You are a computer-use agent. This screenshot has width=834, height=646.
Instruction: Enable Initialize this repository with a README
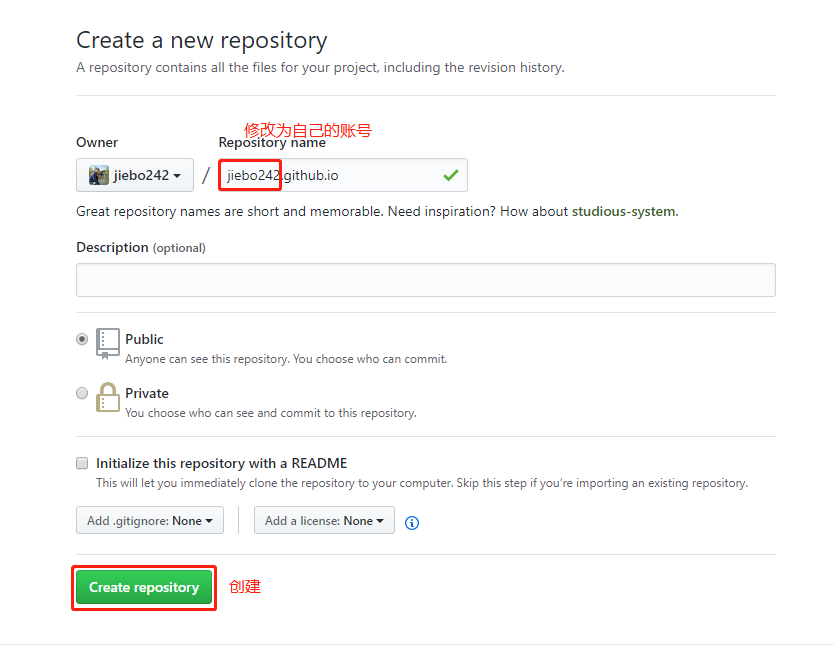pos(82,463)
